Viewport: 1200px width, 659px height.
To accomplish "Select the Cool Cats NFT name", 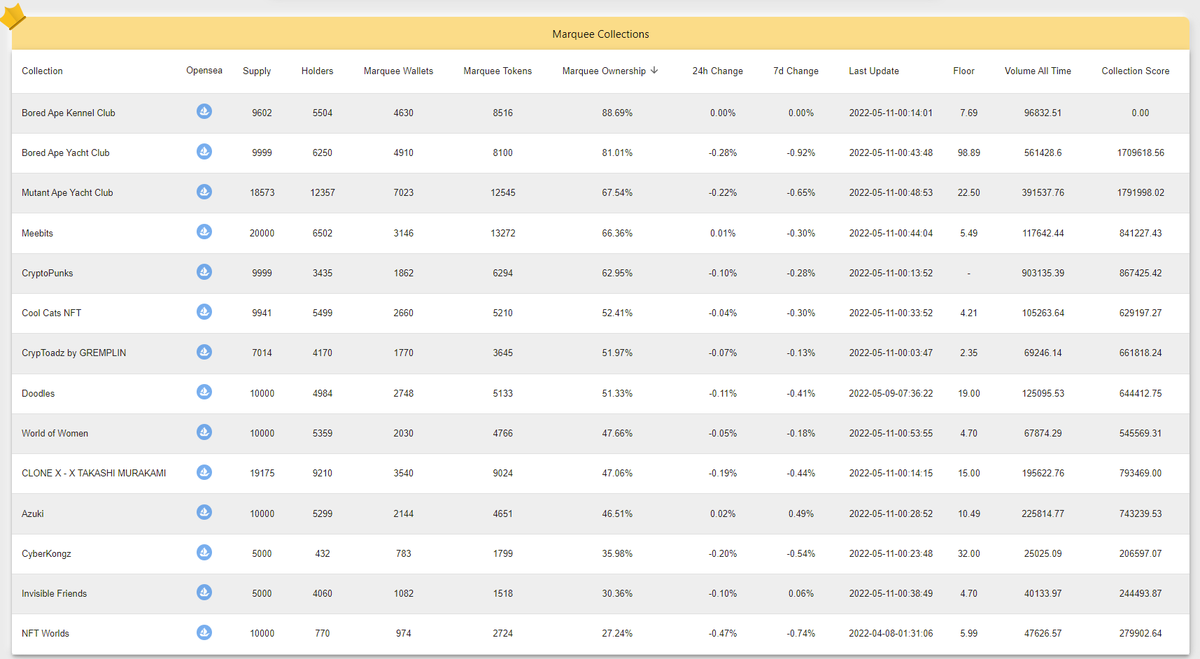I will coord(51,313).
